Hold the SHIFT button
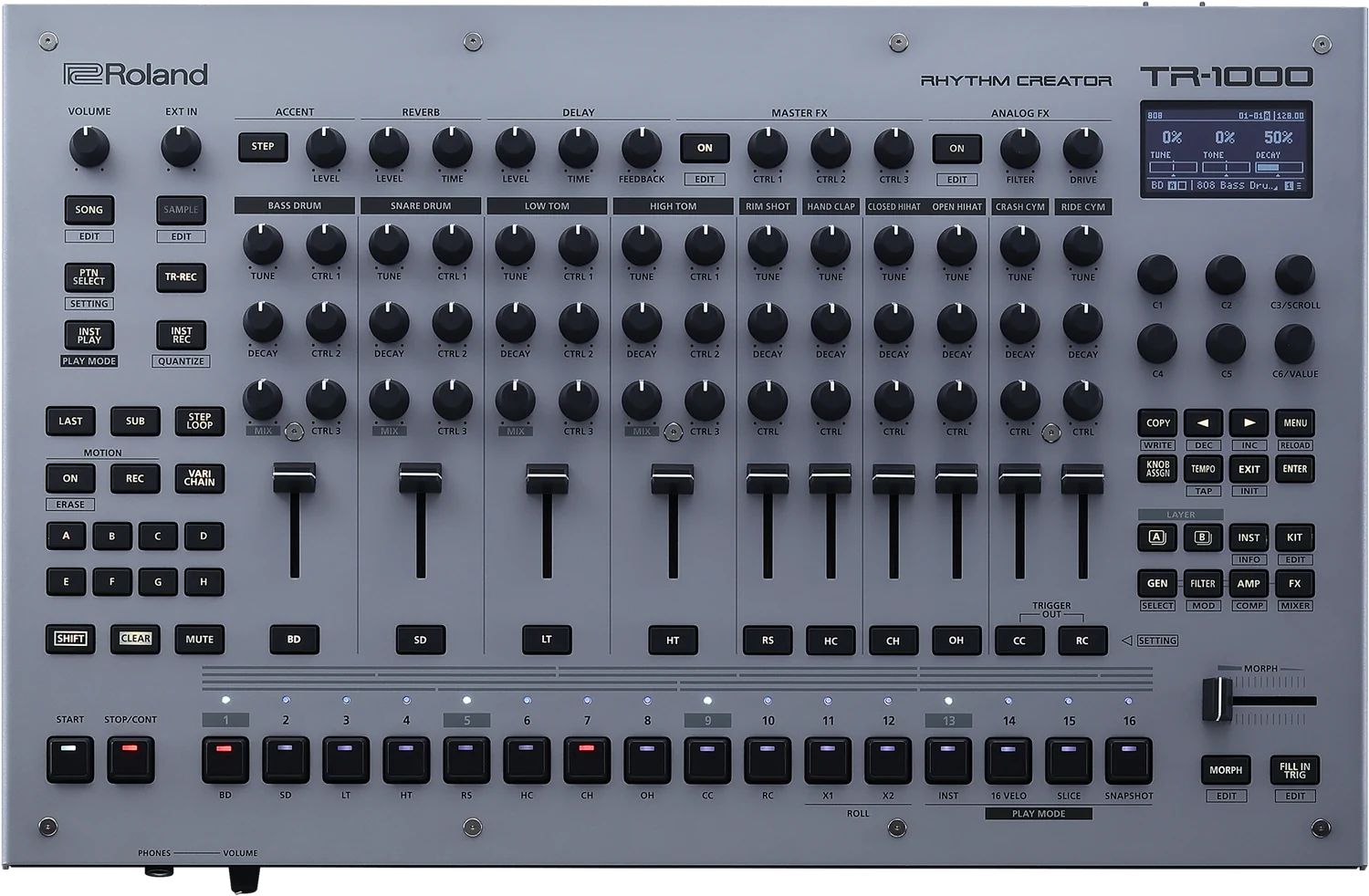 coord(70,639)
